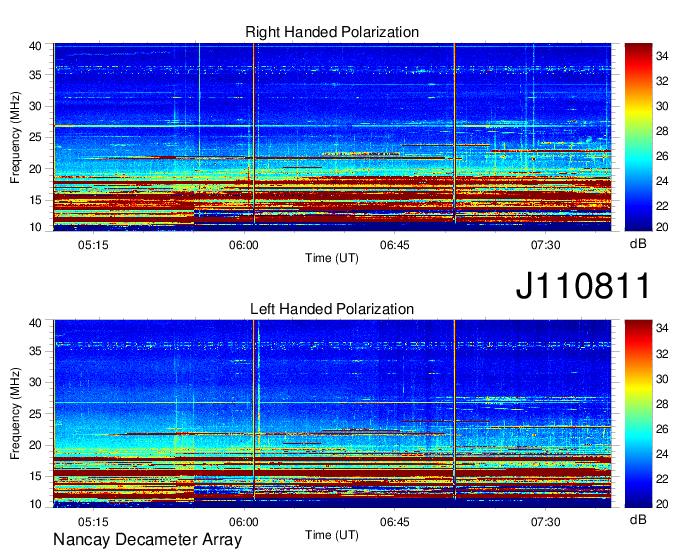Click the 06:00 tick label under top plot
Screen dimensions: 680x552
(244, 245)
